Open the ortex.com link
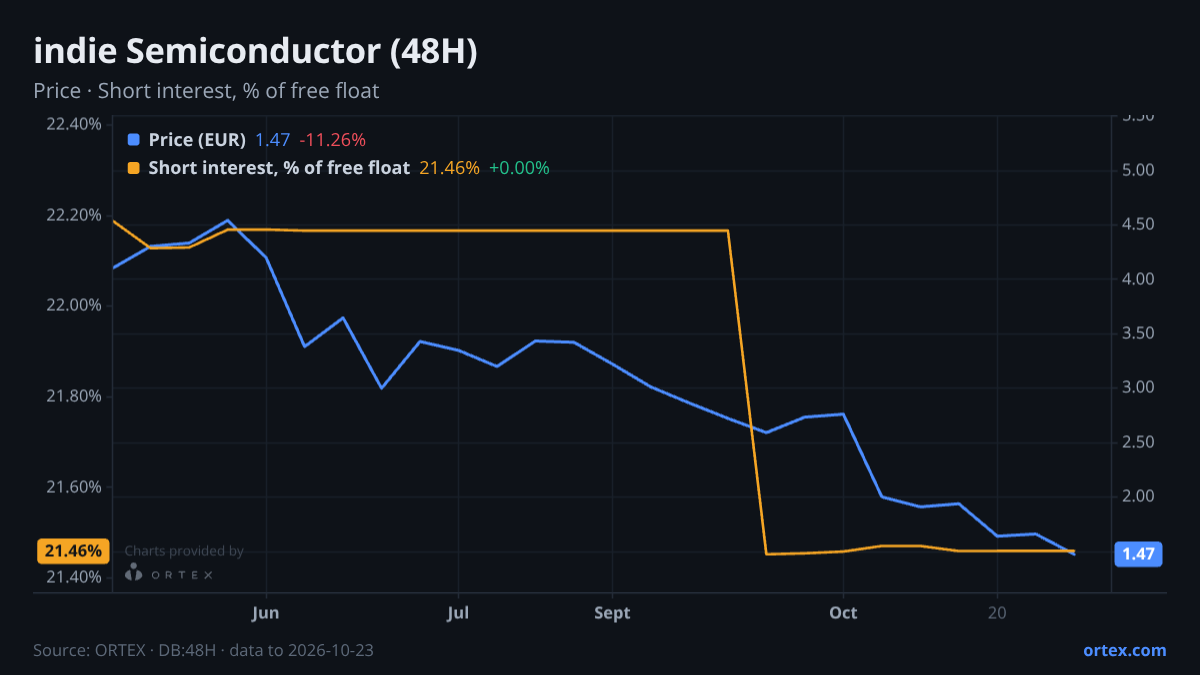Image resolution: width=1200 pixels, height=675 pixels. click(x=1124, y=650)
